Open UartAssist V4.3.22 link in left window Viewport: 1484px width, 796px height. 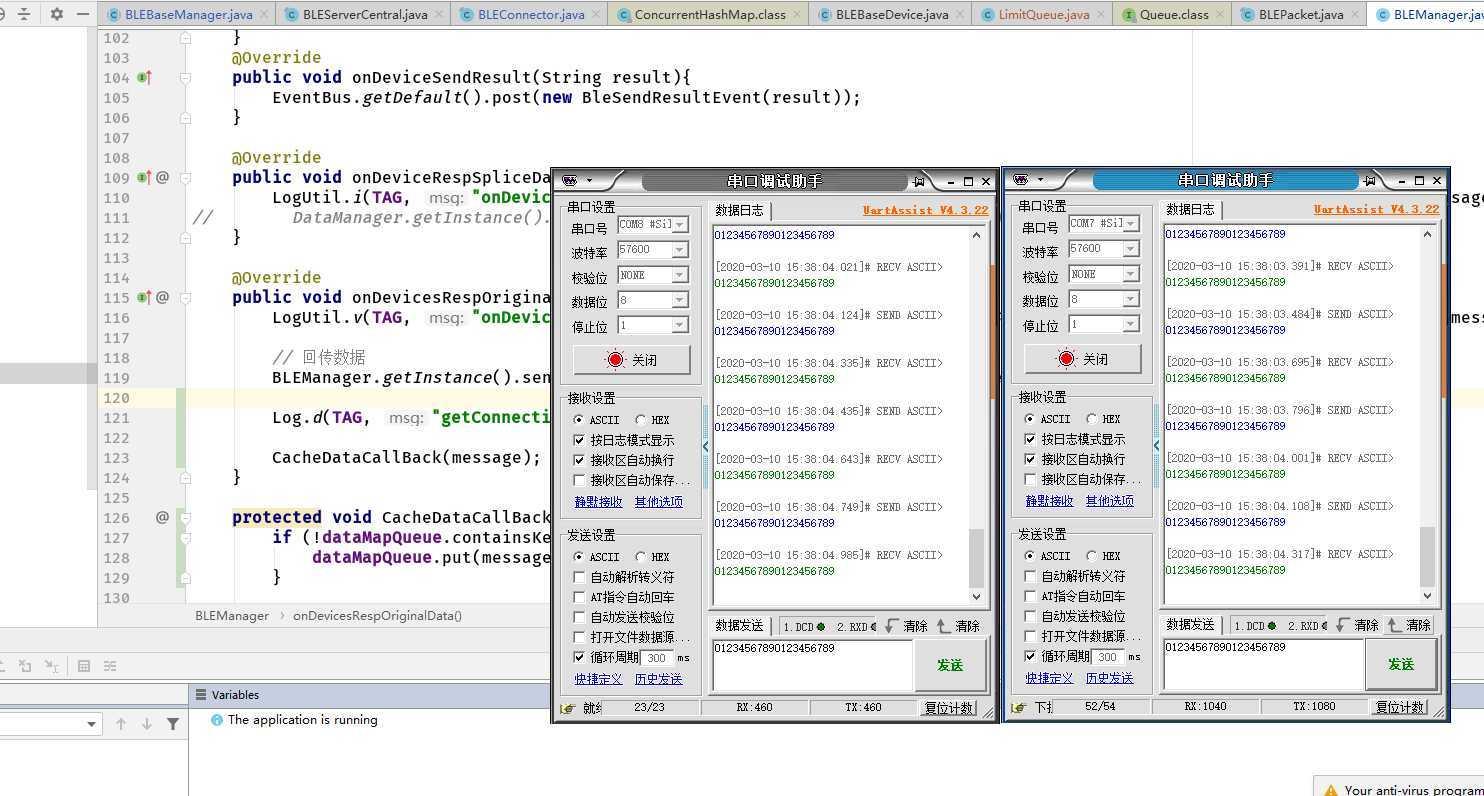(x=925, y=210)
